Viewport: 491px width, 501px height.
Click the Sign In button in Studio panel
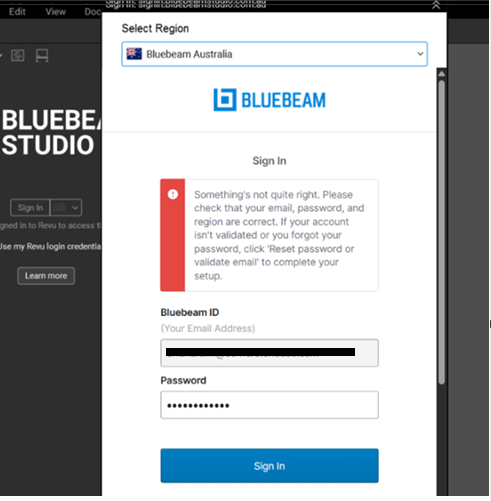(x=30, y=208)
